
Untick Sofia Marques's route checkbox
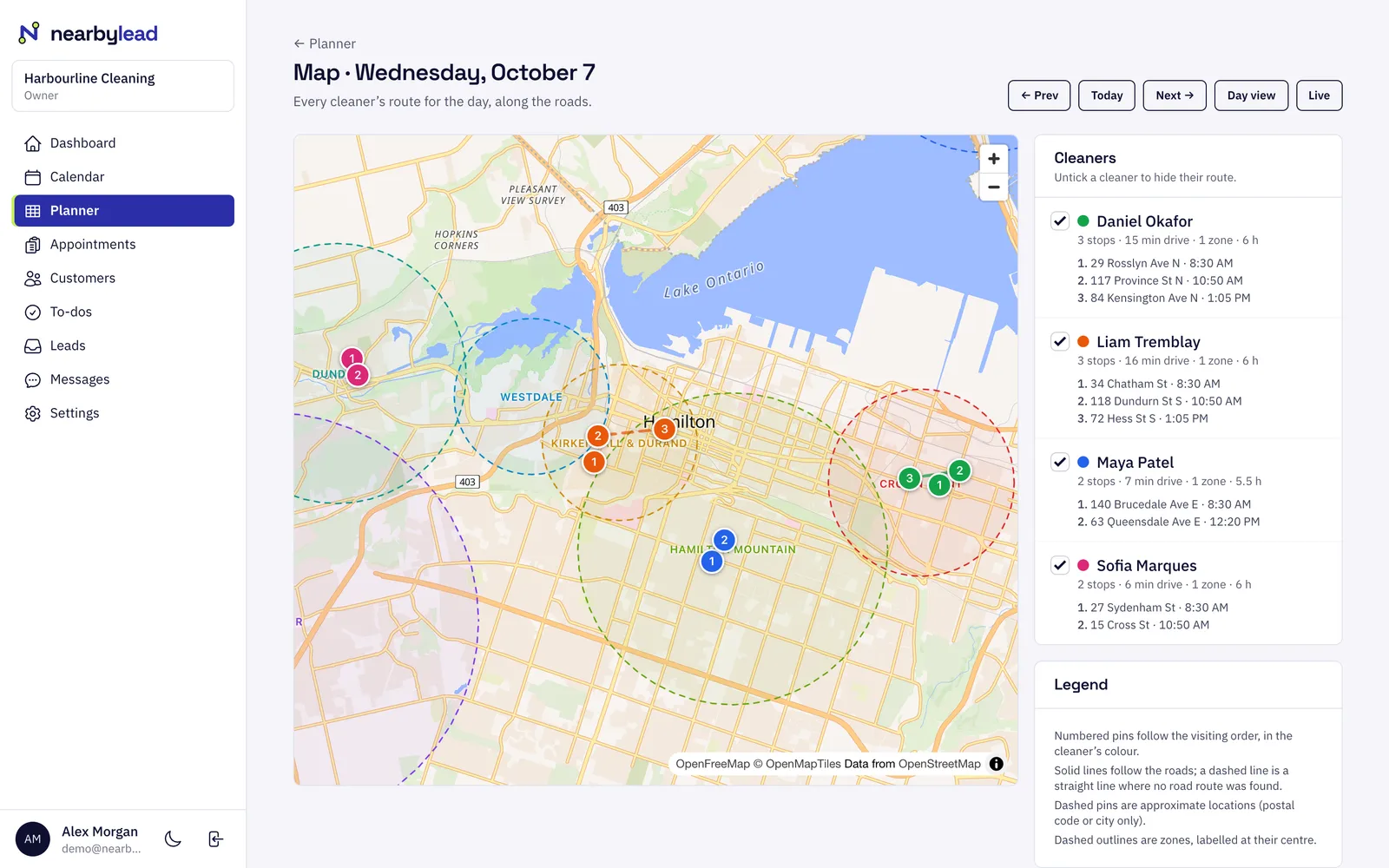[x=1060, y=565]
